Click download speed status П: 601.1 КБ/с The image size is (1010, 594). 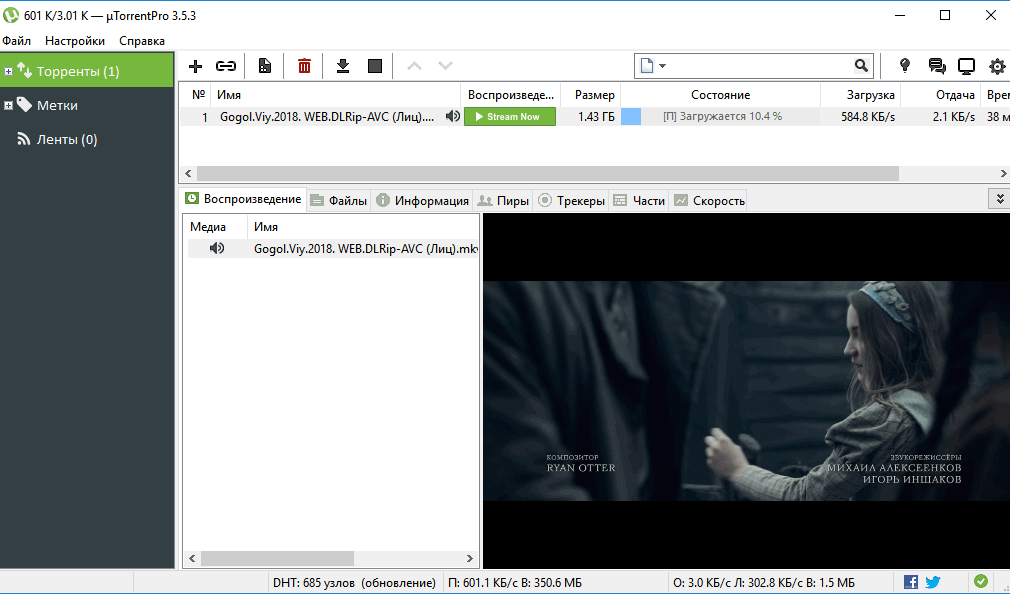tap(514, 582)
